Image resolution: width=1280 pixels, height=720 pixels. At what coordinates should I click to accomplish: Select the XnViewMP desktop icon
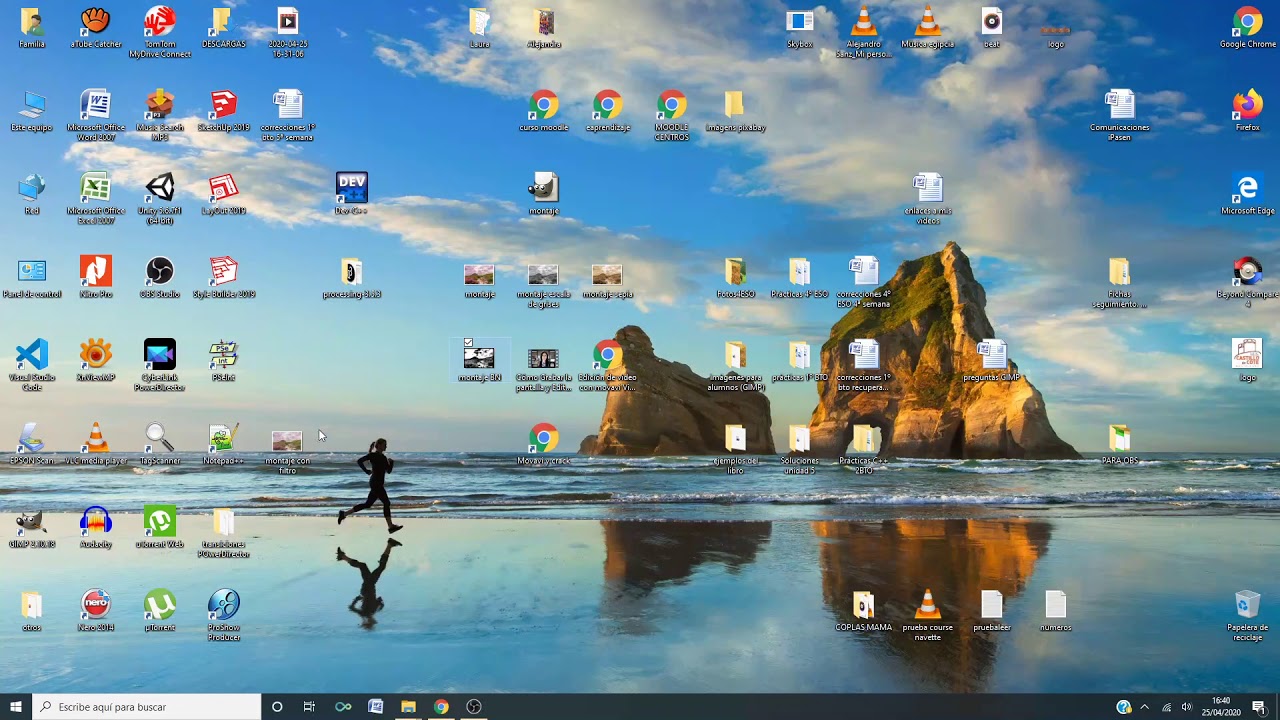tap(96, 361)
